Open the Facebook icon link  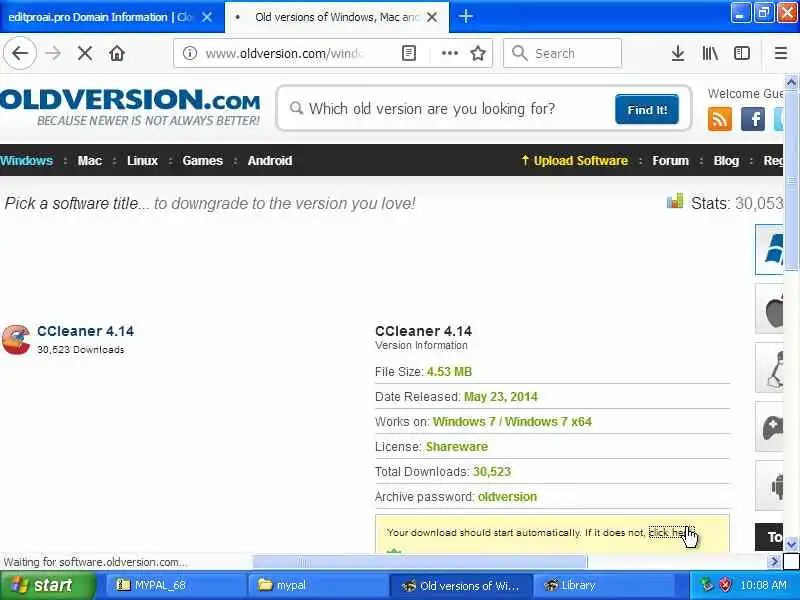[x=753, y=119]
